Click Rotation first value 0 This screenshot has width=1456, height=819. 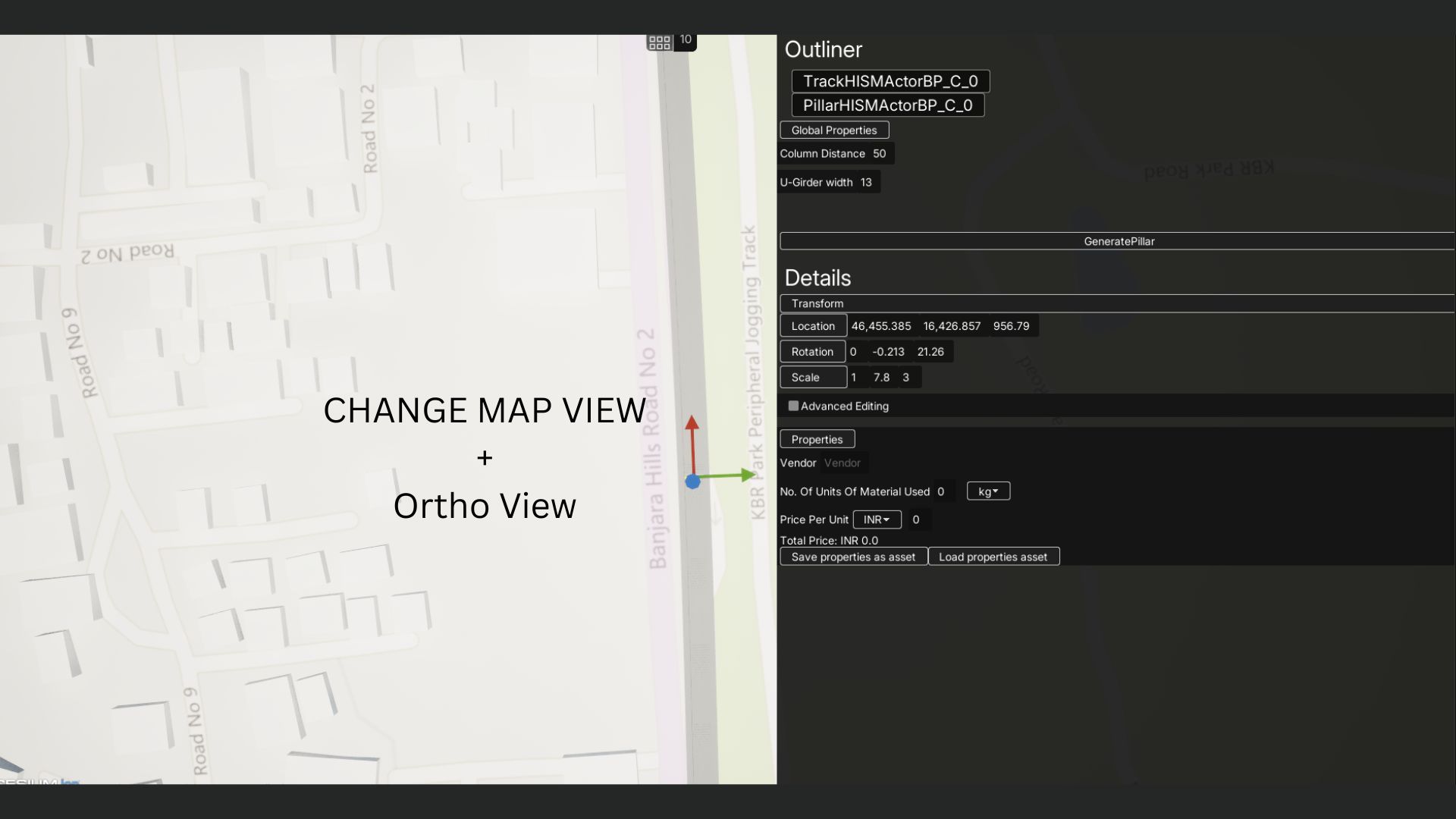pos(854,352)
